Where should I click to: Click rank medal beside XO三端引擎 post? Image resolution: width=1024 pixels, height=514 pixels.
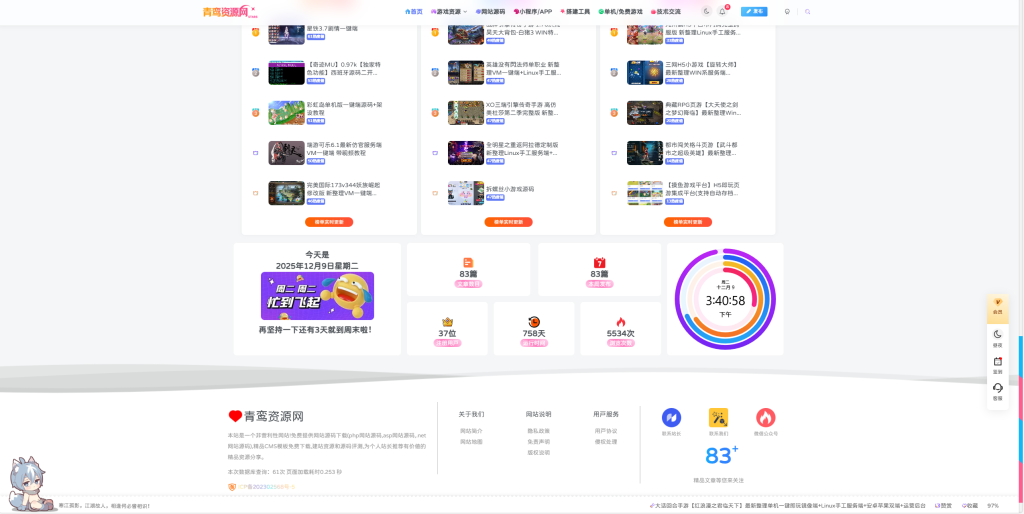pos(435,112)
